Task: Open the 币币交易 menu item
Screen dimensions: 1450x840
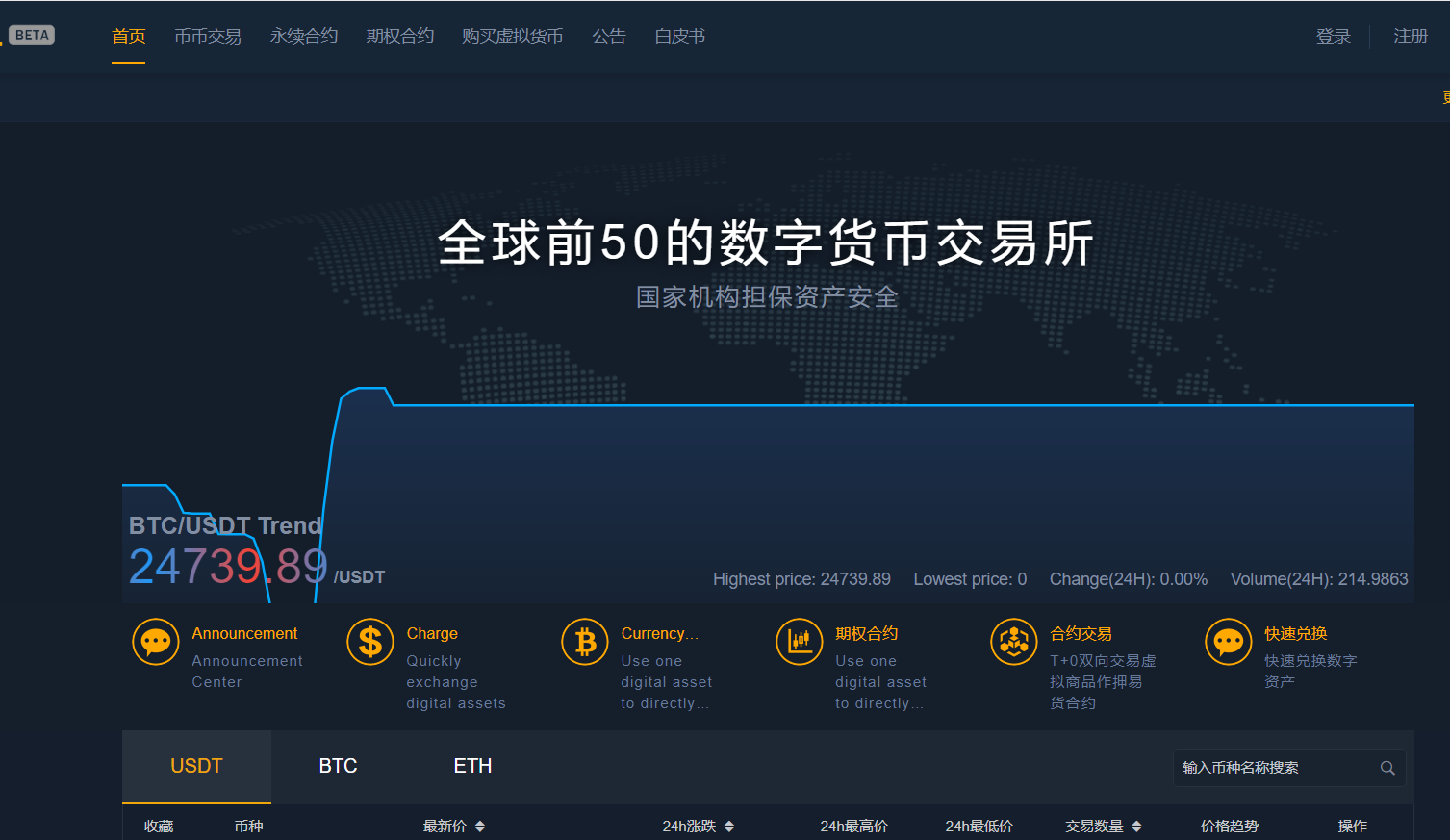Action: pyautogui.click(x=208, y=37)
